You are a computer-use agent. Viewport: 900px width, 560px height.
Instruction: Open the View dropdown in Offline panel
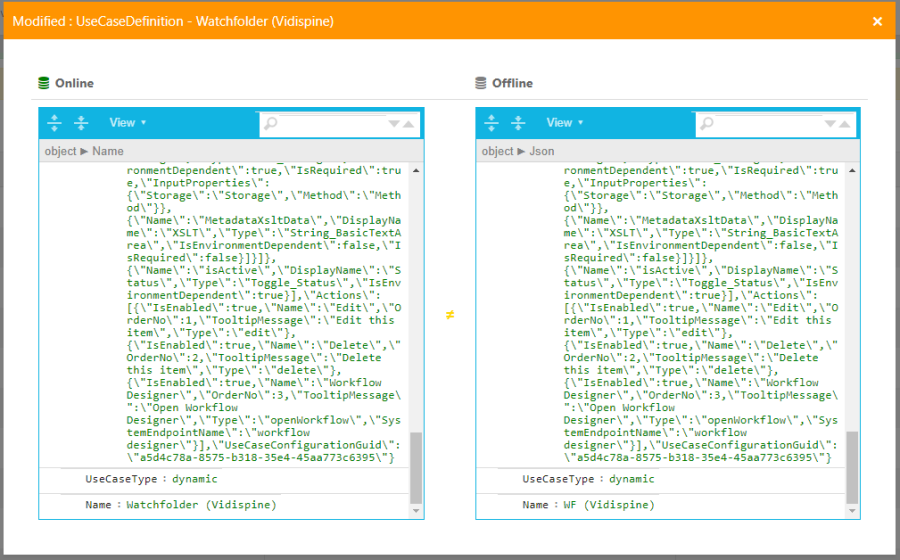564,123
